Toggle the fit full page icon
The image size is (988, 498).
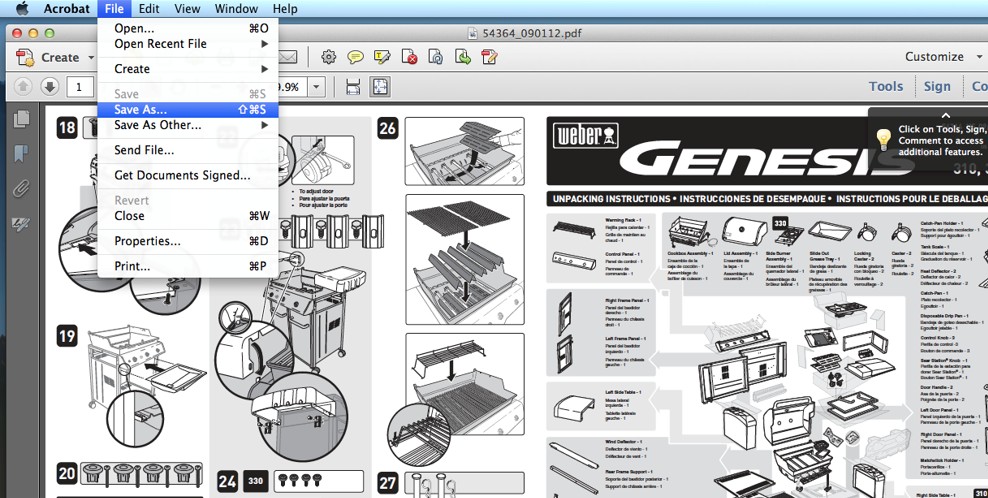(x=380, y=86)
